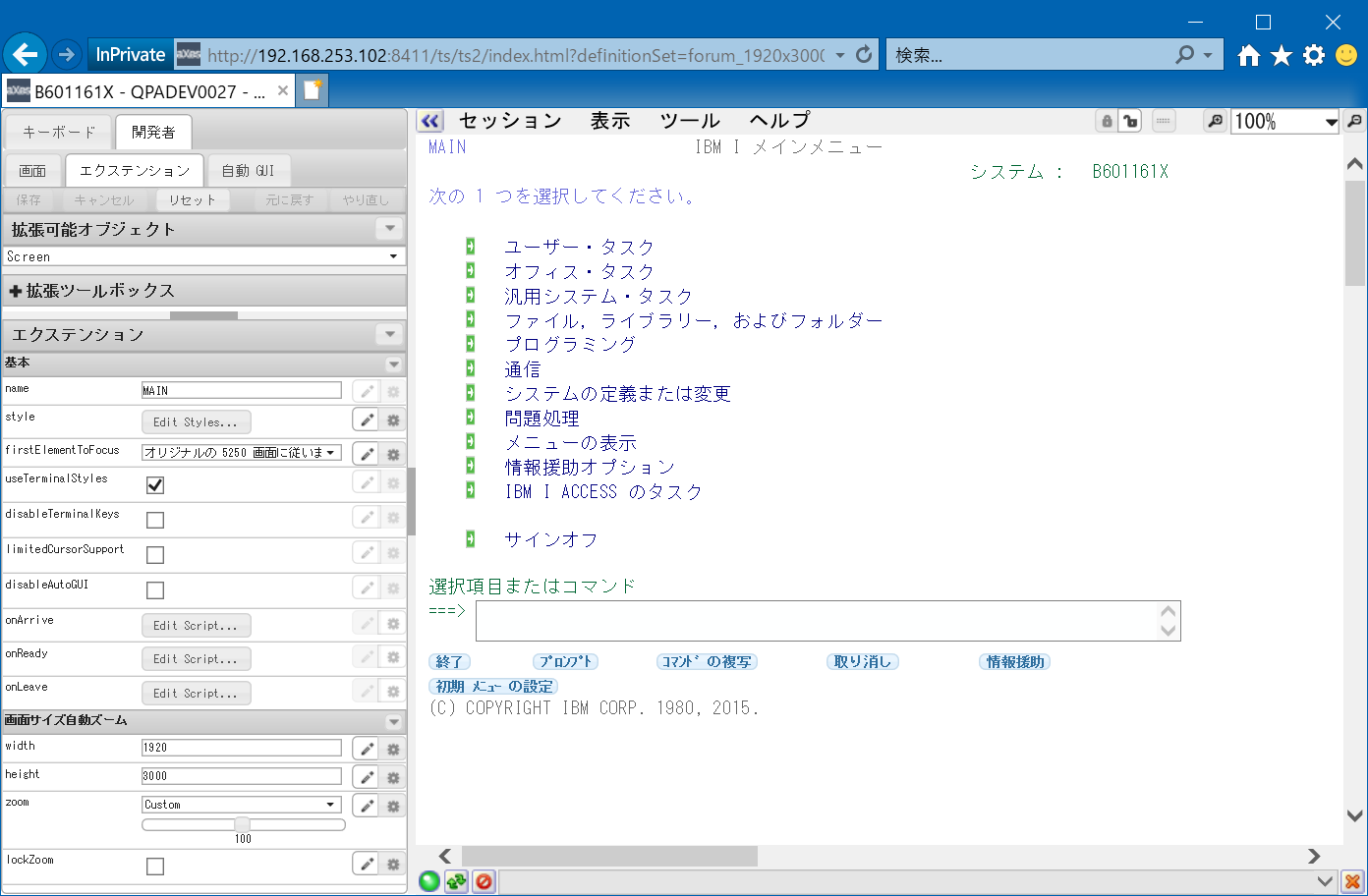1368x896 pixels.
Task: Click gear icon for zoom row
Action: click(x=393, y=806)
